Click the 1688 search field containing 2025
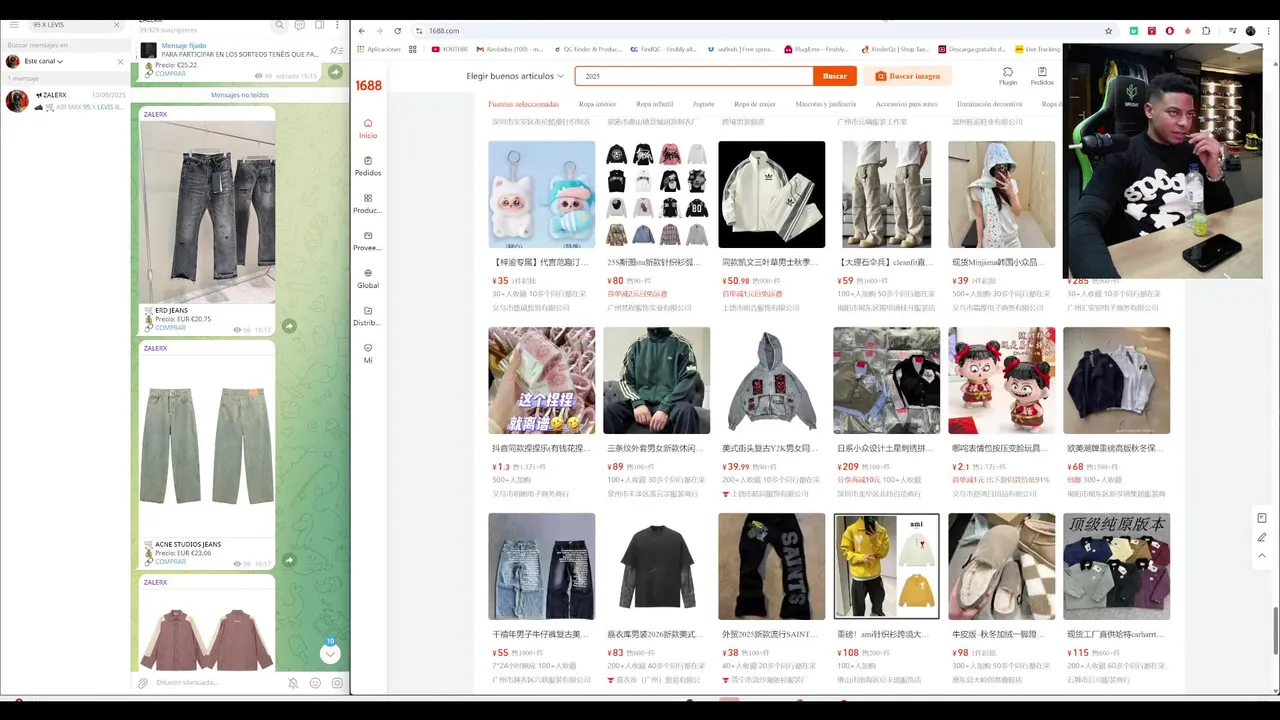The image size is (1280, 720). 694,76
